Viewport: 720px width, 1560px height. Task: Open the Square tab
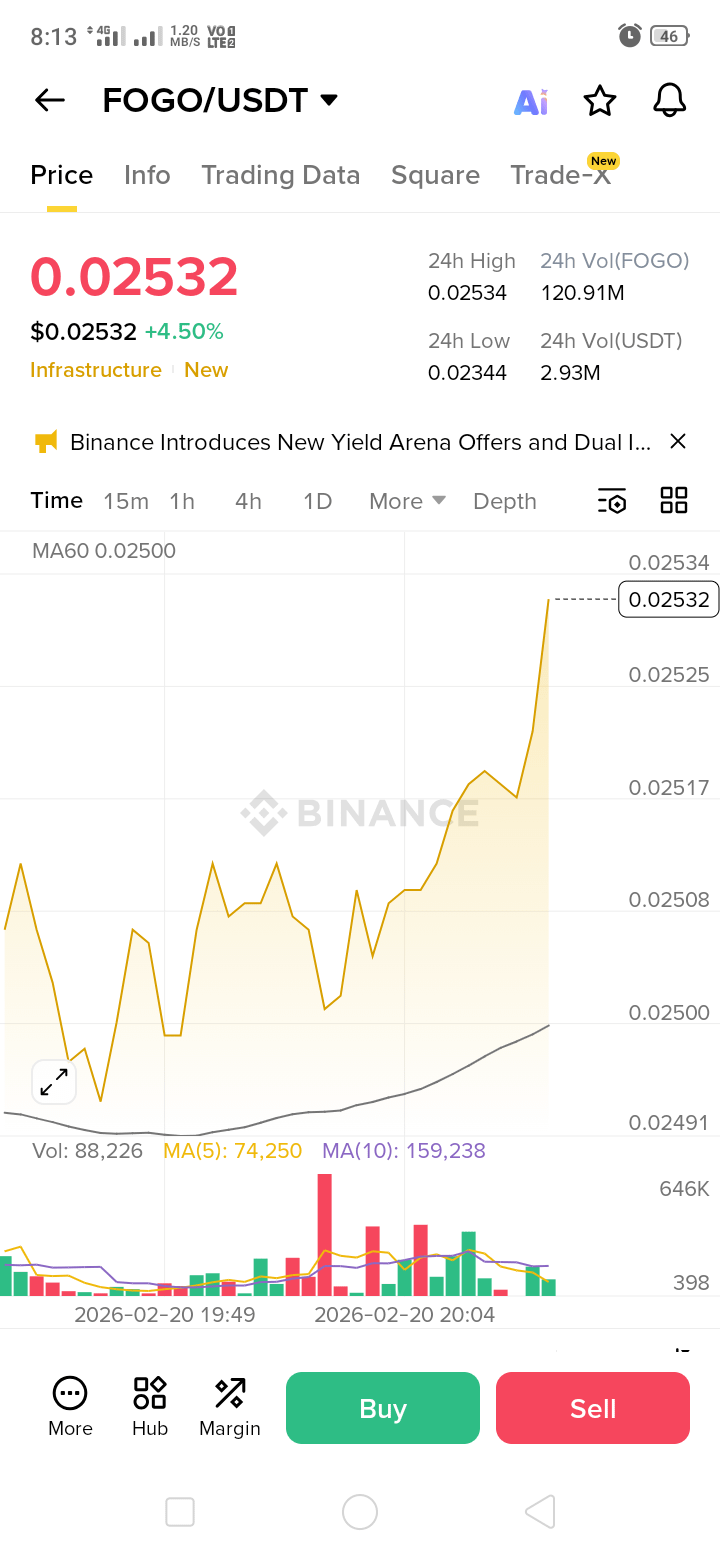[x=435, y=175]
